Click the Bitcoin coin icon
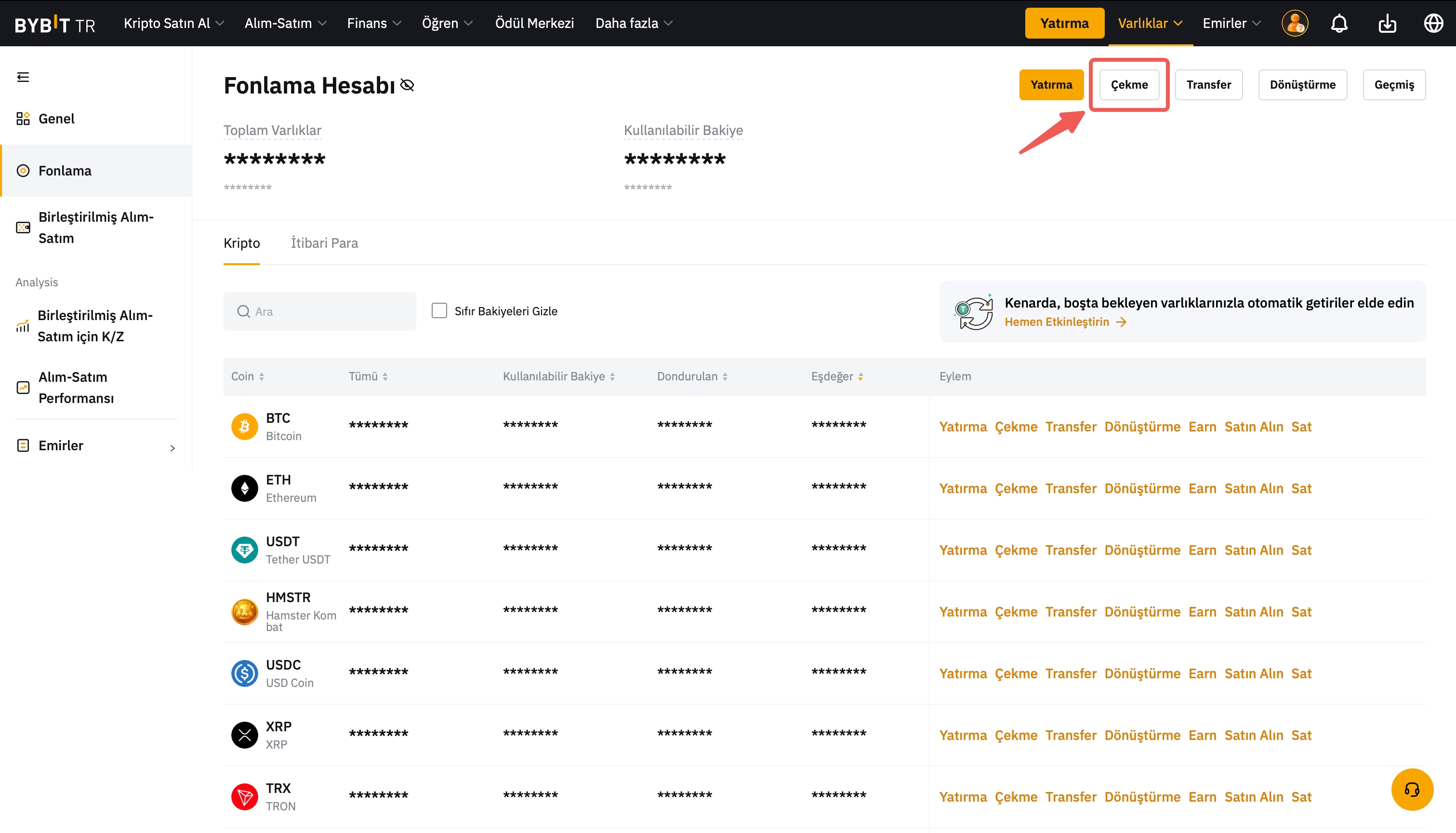Viewport: 1456px width, 833px height. 244,427
